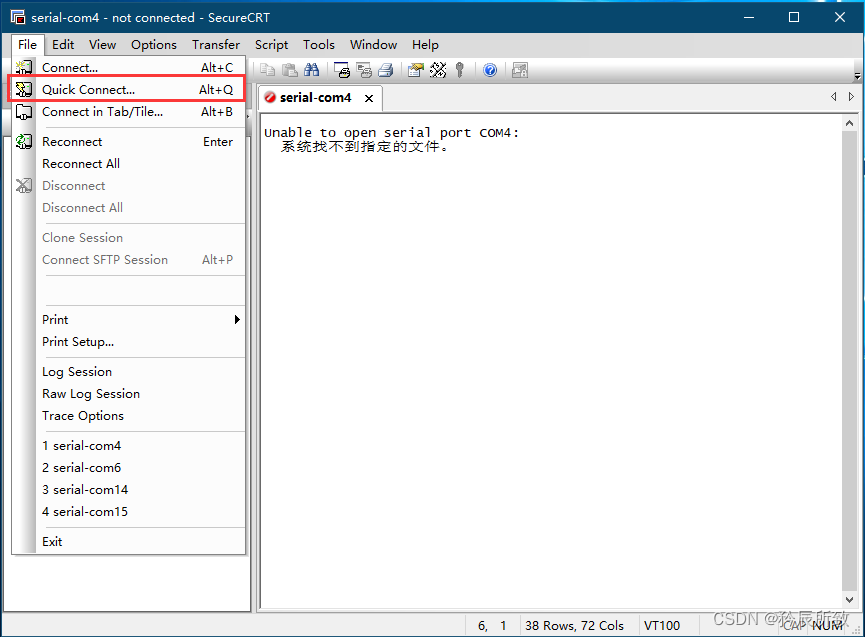Open recent session 4 serial-com15
The height and width of the screenshot is (637, 865).
tap(128, 512)
